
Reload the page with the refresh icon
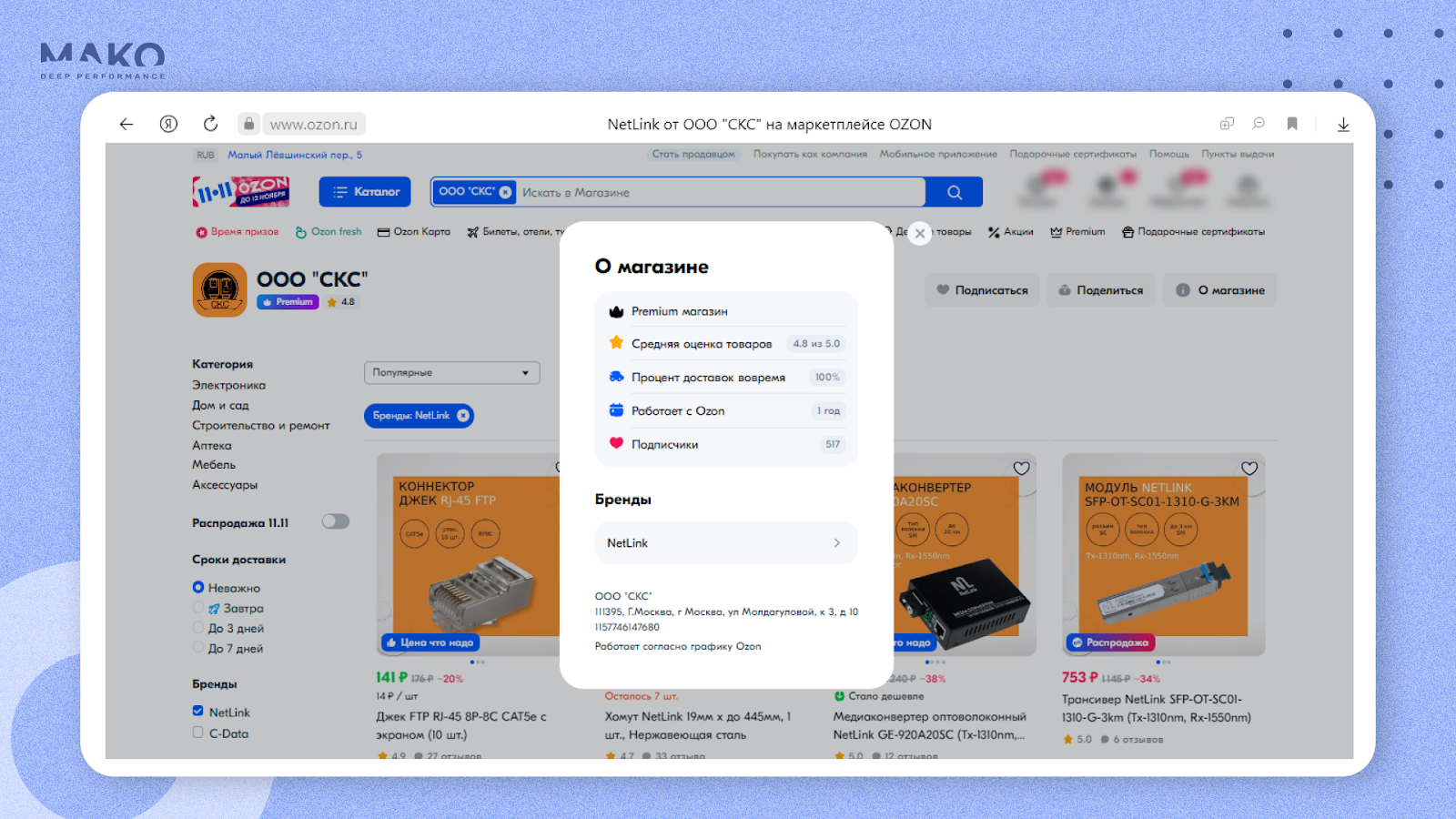(210, 124)
